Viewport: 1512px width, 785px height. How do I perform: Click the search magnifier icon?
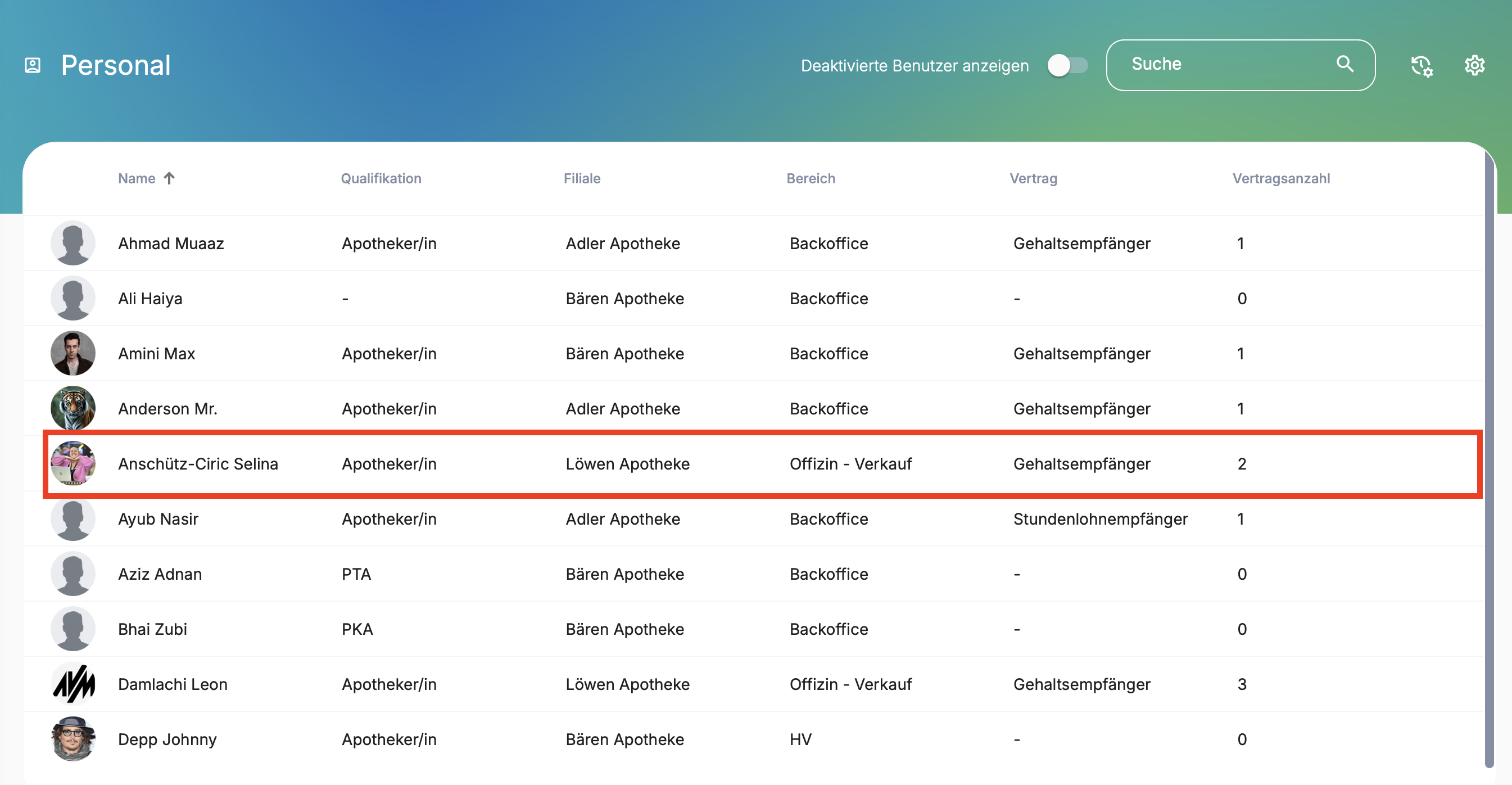point(1344,64)
